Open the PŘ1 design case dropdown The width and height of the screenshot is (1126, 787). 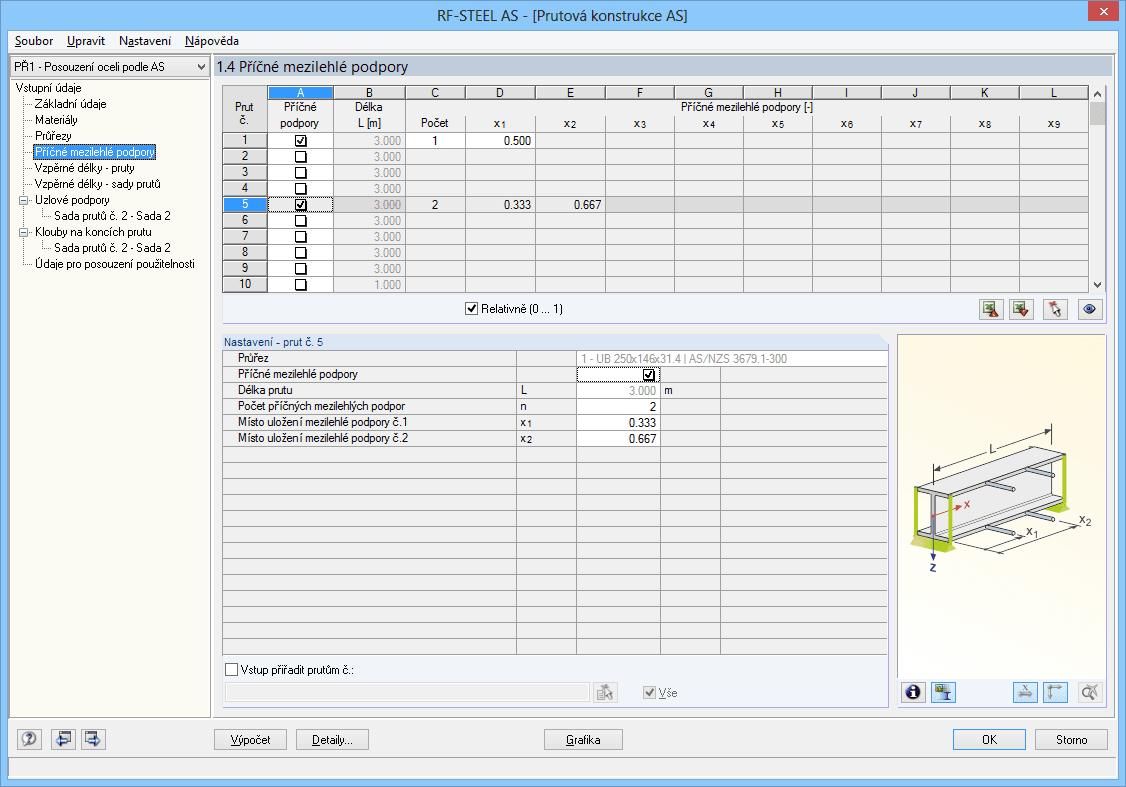click(110, 67)
